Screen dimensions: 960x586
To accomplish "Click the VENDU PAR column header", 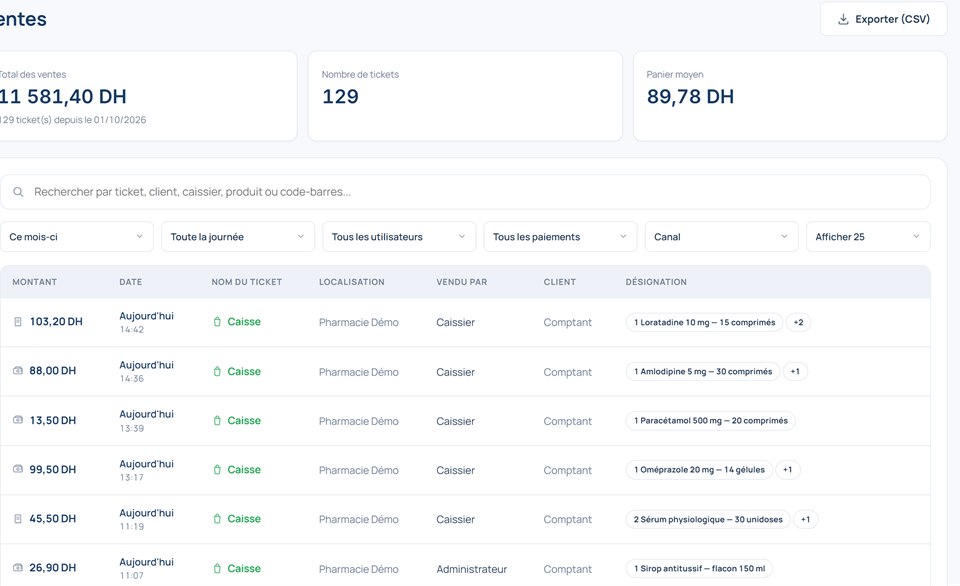I will pos(462,282).
